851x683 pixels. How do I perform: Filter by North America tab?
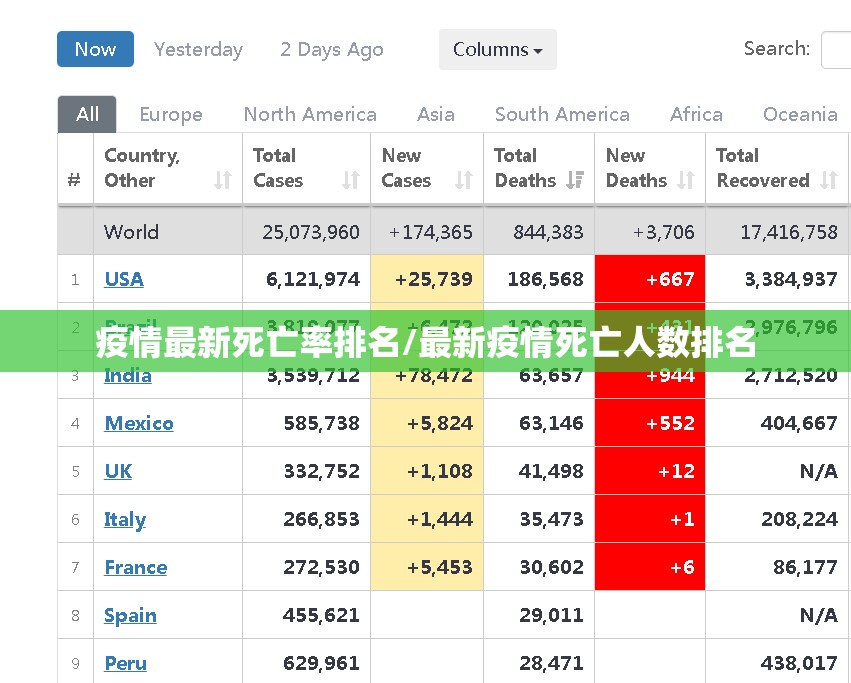[x=310, y=114]
